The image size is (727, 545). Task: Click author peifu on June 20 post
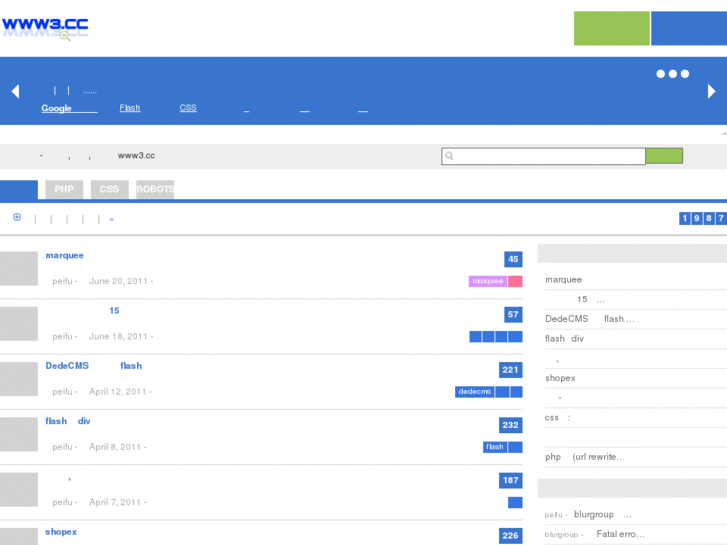pyautogui.click(x=62, y=282)
